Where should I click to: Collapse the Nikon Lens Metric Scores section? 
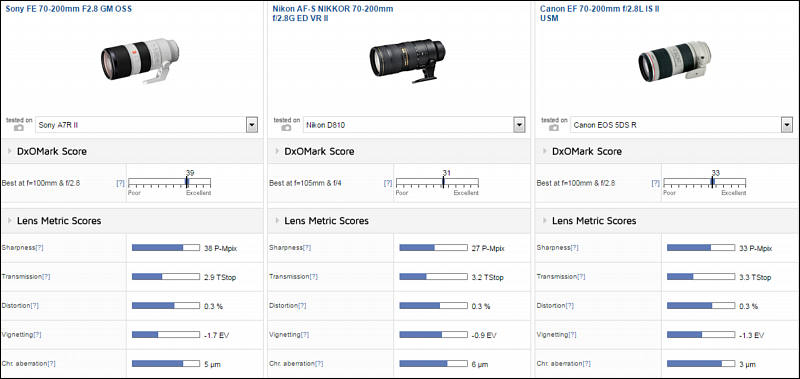[x=278, y=221]
